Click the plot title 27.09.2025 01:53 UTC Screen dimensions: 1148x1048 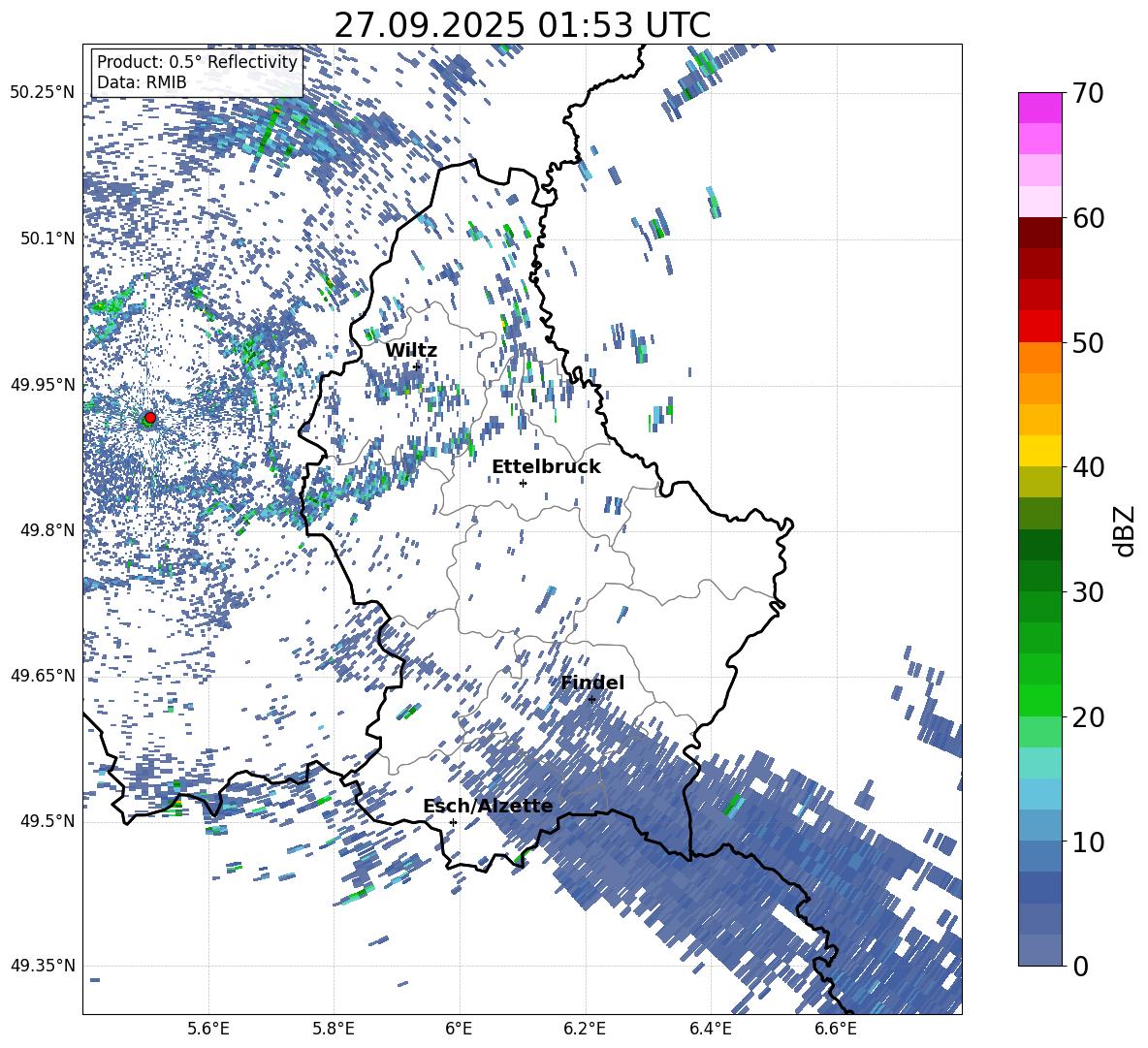tap(523, 25)
